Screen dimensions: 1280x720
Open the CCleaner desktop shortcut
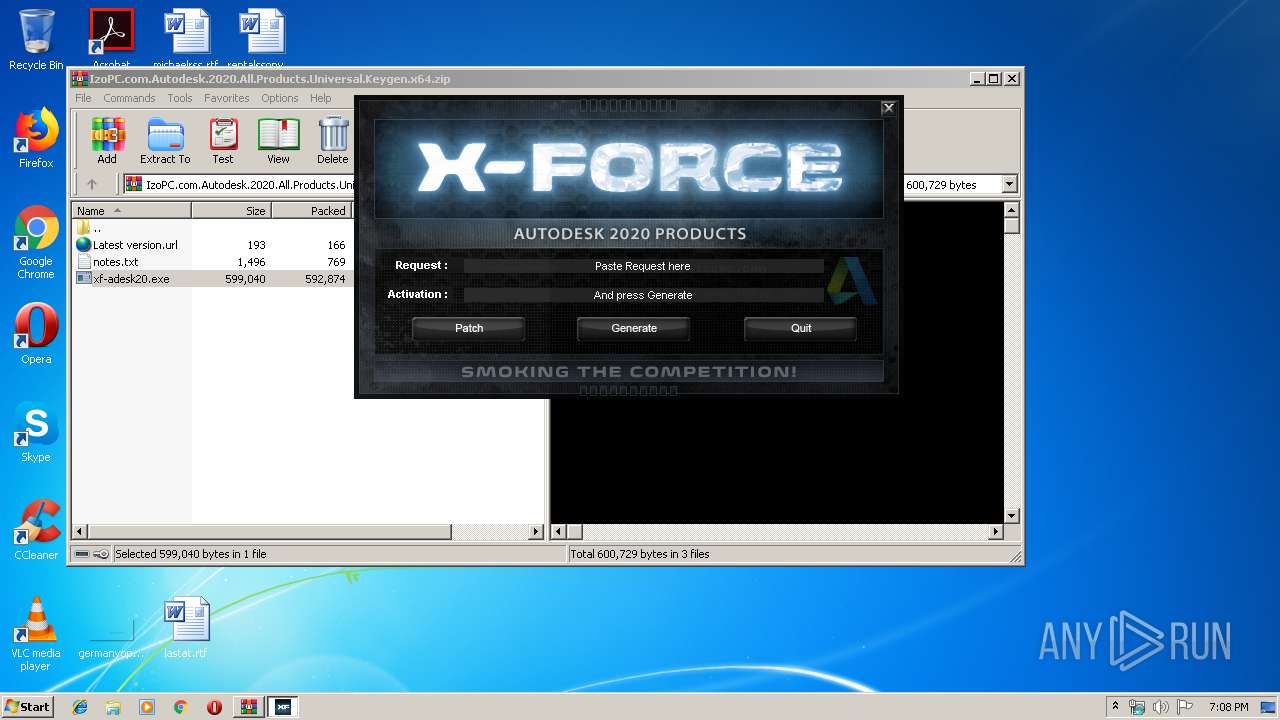tap(36, 530)
